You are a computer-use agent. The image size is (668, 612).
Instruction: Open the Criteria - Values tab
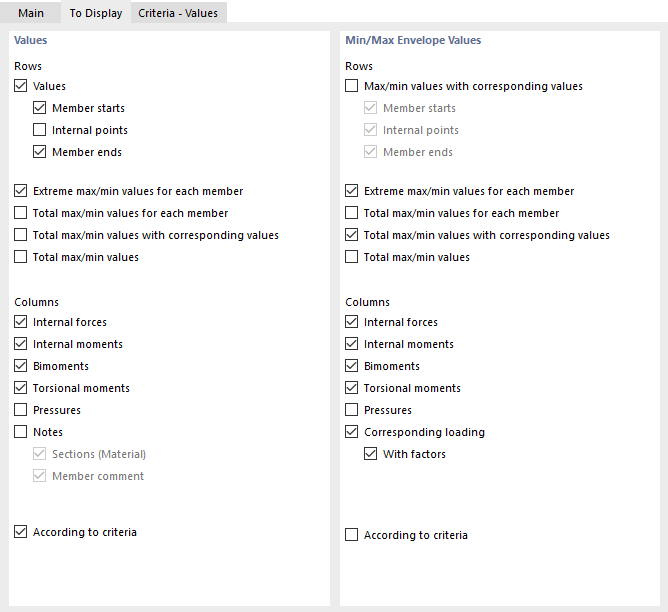point(178,13)
